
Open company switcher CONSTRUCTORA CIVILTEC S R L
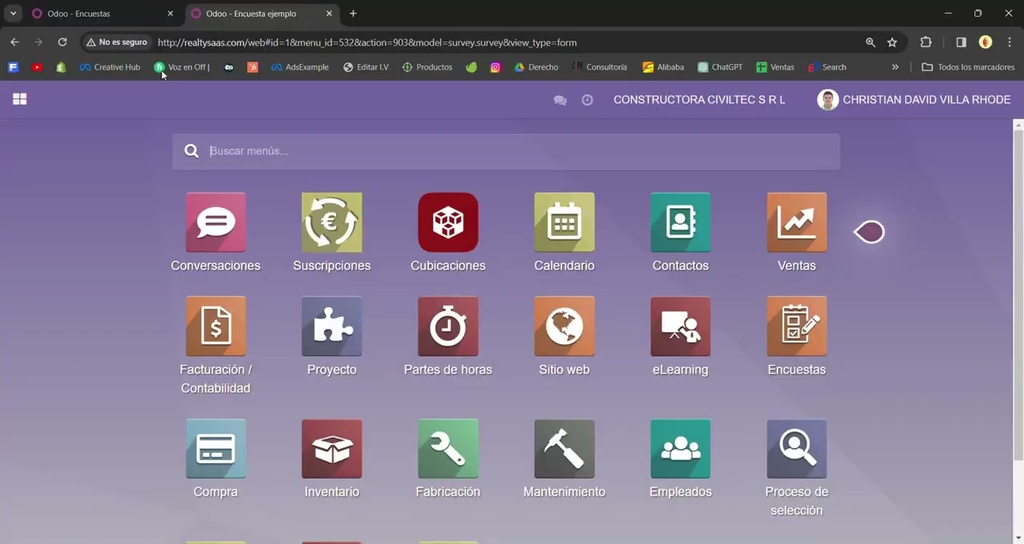pos(699,100)
